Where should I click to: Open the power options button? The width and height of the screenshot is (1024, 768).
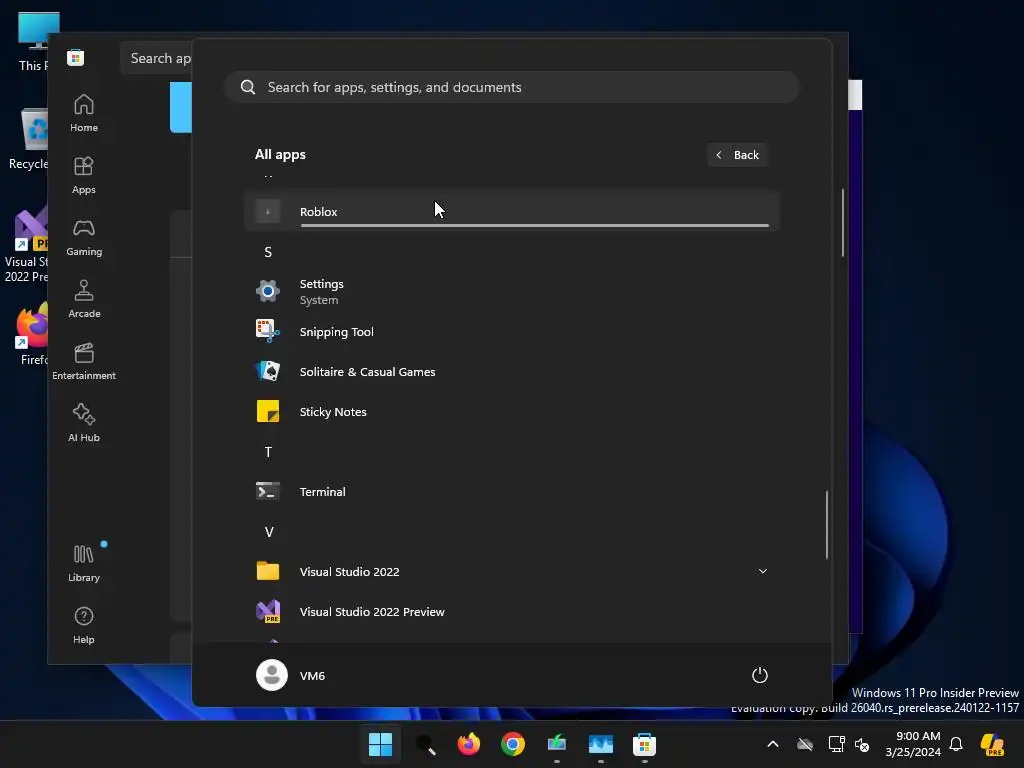tap(760, 675)
